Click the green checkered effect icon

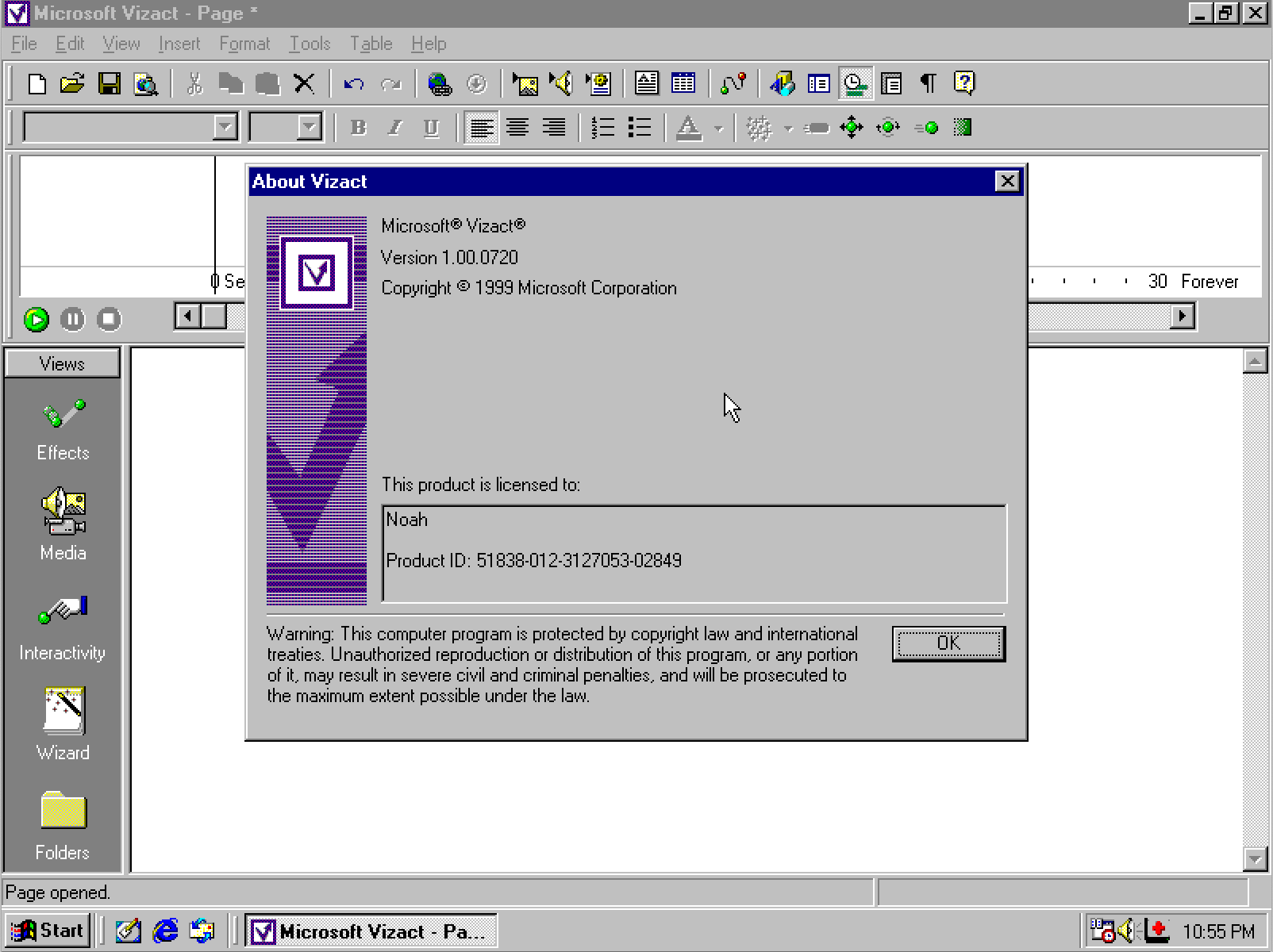pos(963,128)
